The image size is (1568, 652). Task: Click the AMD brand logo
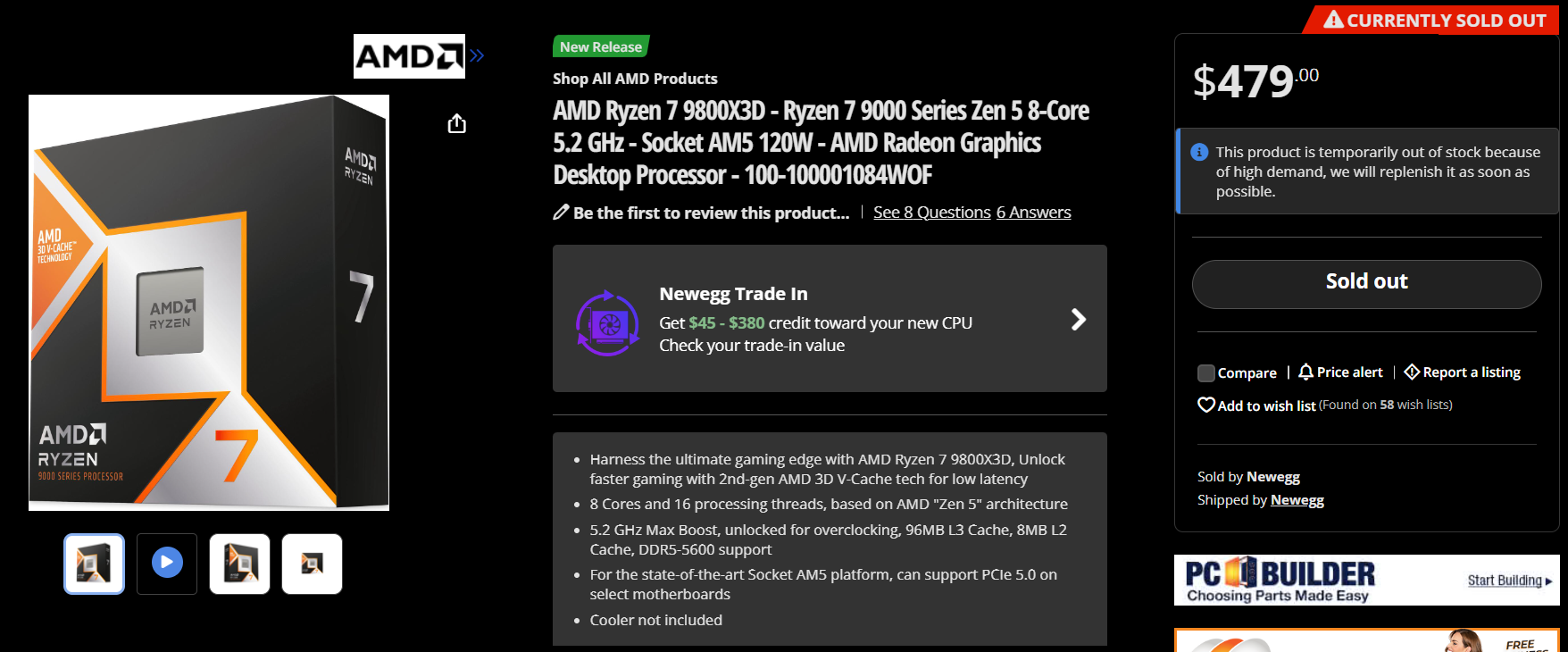tap(409, 56)
